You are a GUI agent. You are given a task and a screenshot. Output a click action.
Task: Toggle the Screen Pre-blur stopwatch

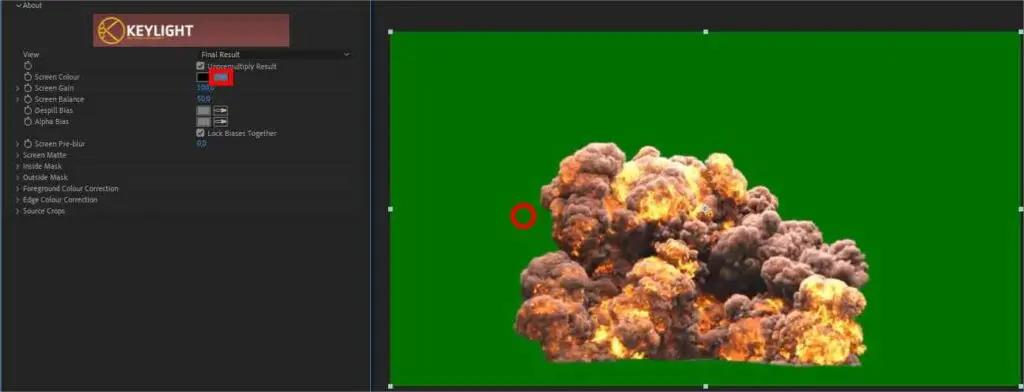[x=28, y=144]
